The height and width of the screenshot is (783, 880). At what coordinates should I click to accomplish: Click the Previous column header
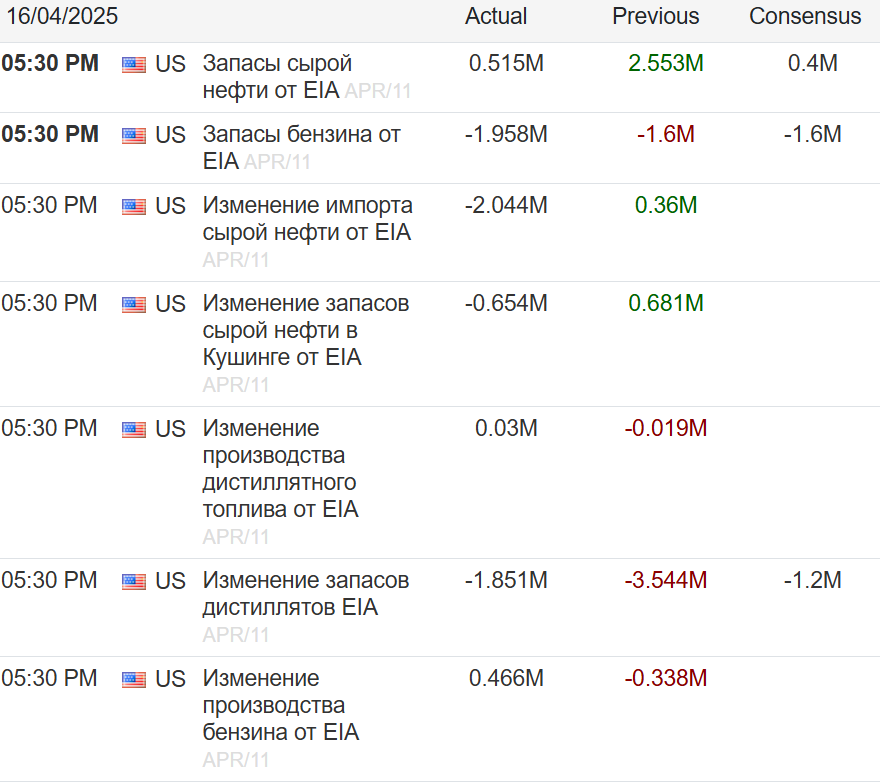(656, 17)
